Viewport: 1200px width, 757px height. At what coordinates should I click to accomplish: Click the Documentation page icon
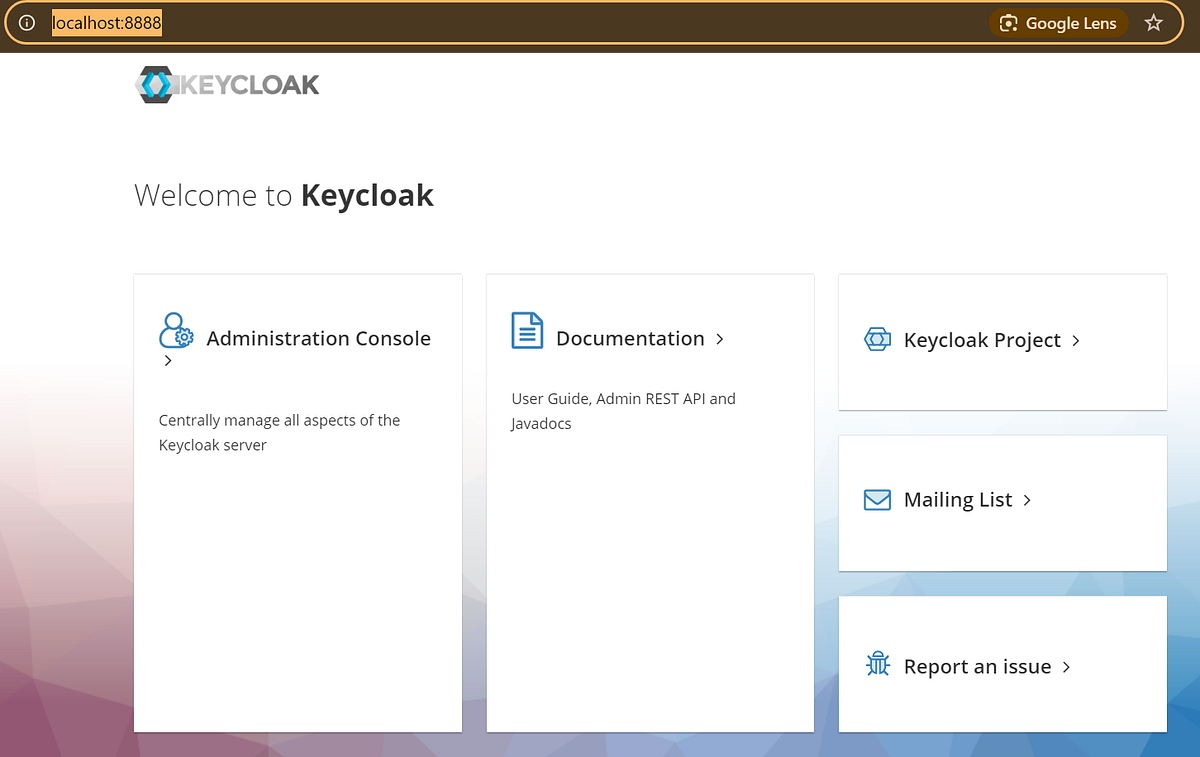(x=527, y=330)
